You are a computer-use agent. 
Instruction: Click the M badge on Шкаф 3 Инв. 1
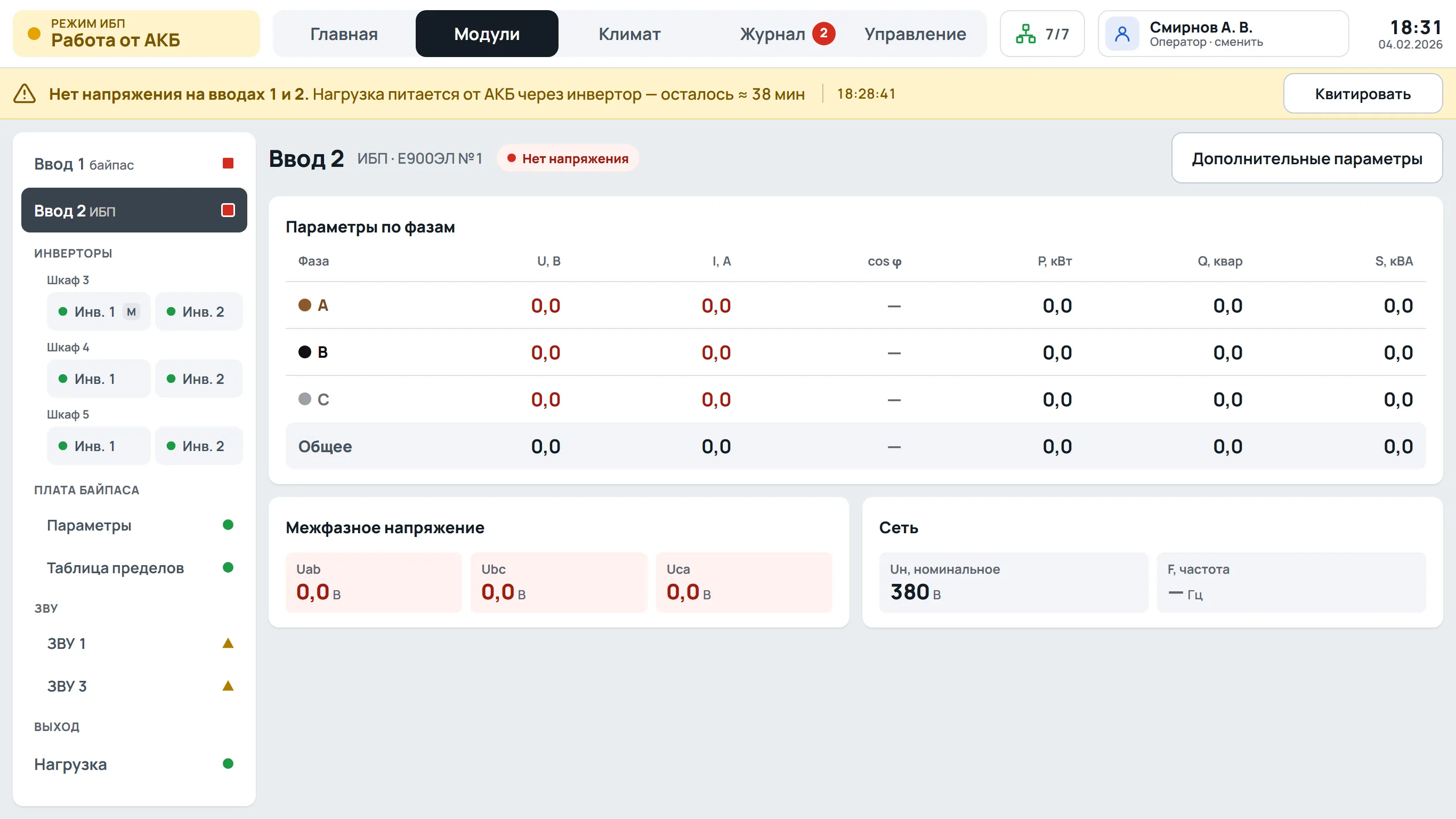[x=131, y=311]
